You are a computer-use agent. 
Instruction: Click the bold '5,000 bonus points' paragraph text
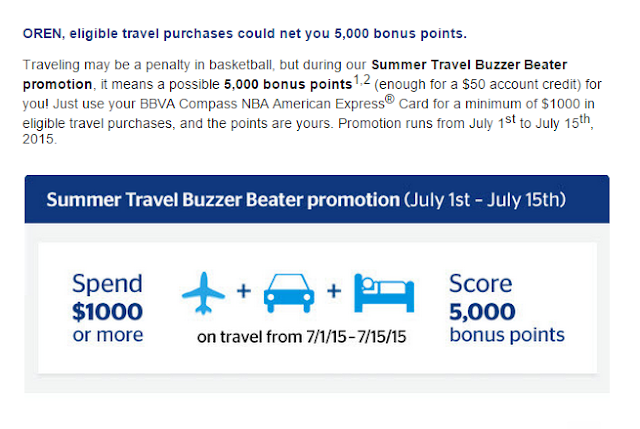point(288,84)
